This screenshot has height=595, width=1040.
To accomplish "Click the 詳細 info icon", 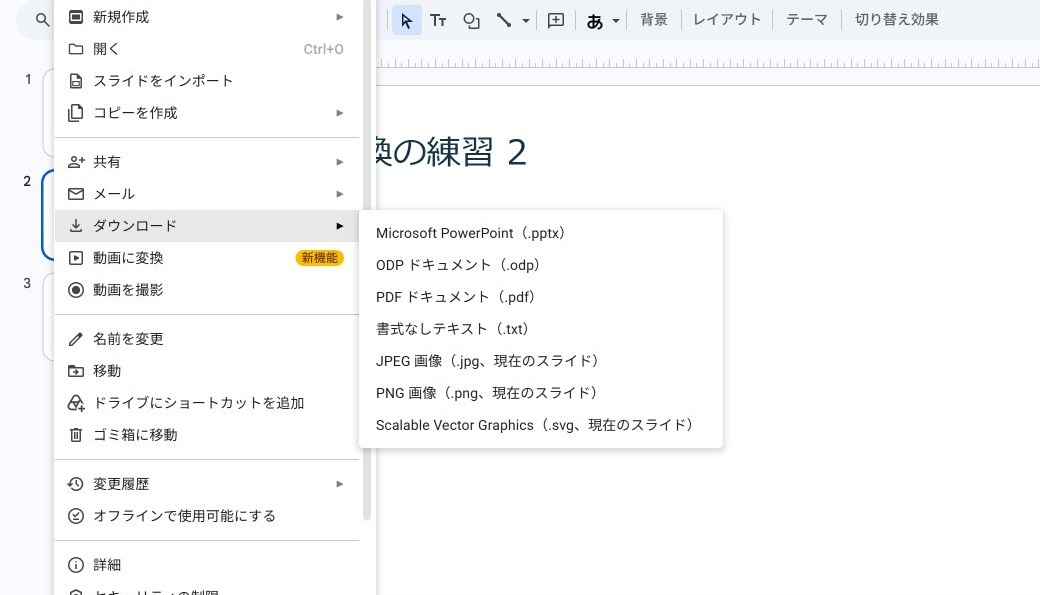I will pyautogui.click(x=76, y=565).
